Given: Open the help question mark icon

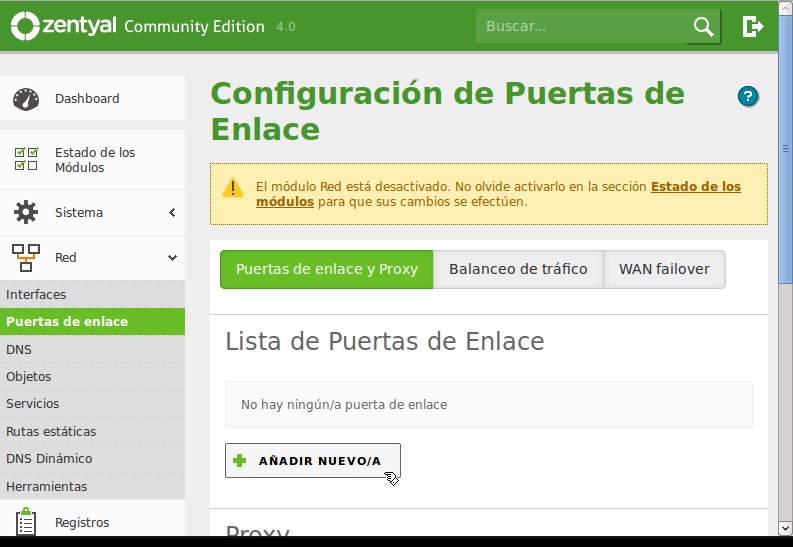Looking at the screenshot, I should click(x=748, y=96).
